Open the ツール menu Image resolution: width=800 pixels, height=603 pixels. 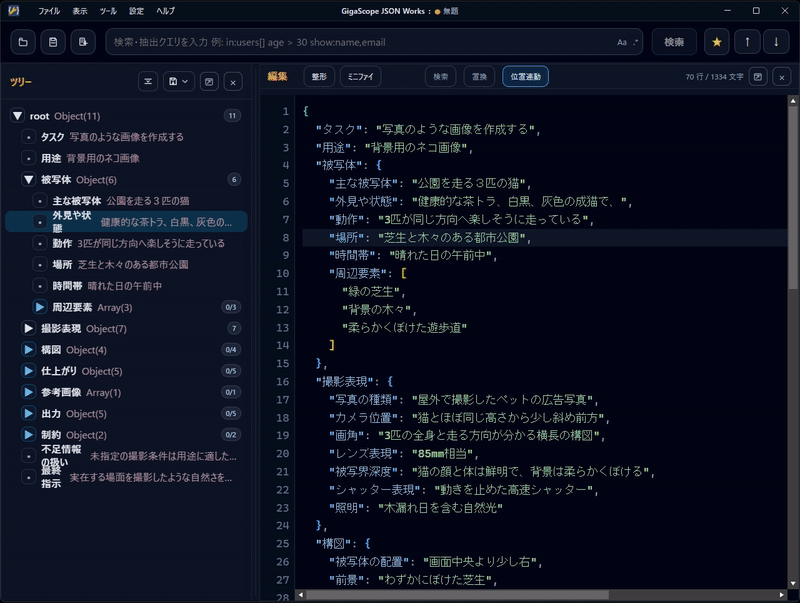[x=108, y=11]
